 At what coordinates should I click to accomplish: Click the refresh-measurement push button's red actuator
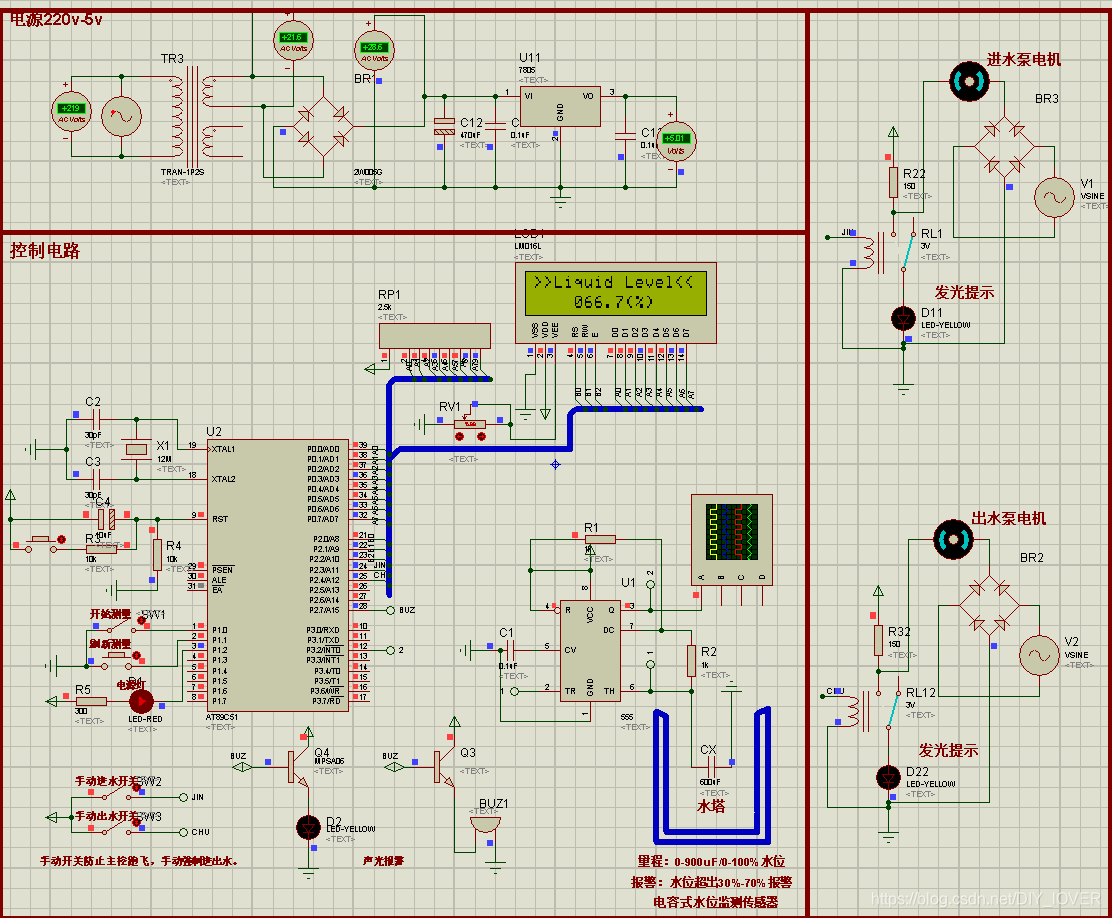coord(136,656)
